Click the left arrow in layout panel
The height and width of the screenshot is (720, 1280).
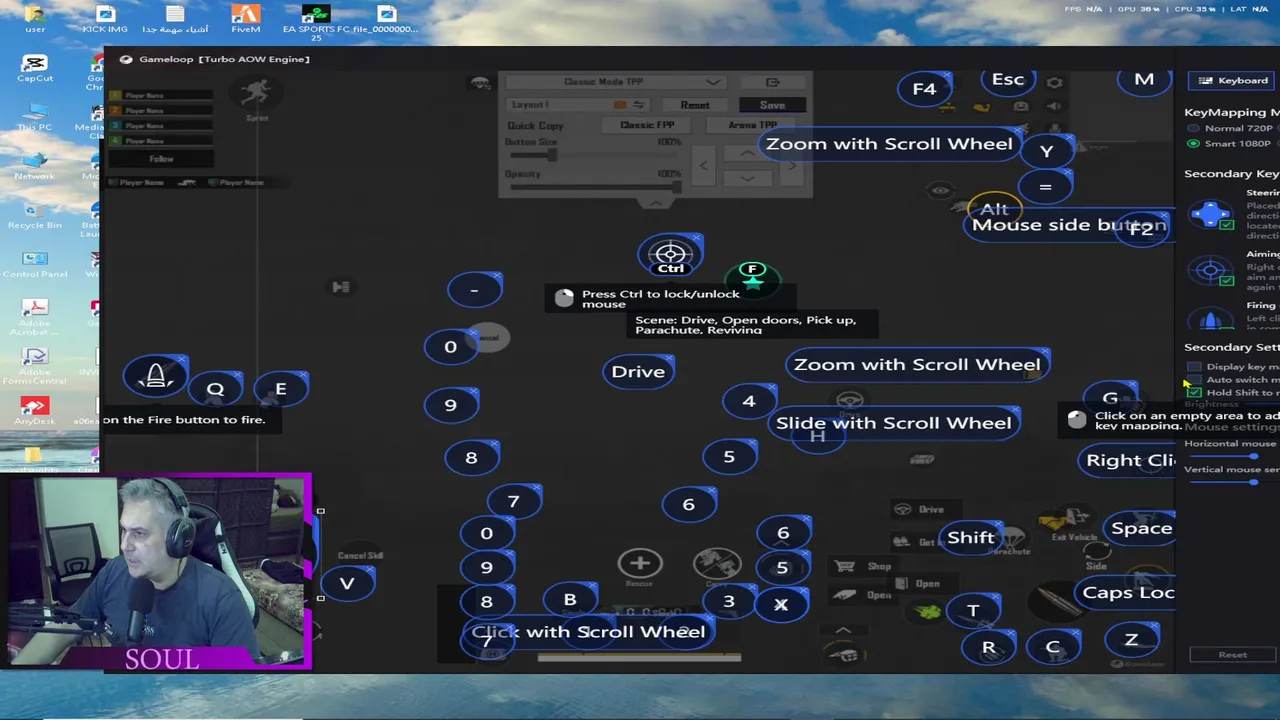point(703,165)
